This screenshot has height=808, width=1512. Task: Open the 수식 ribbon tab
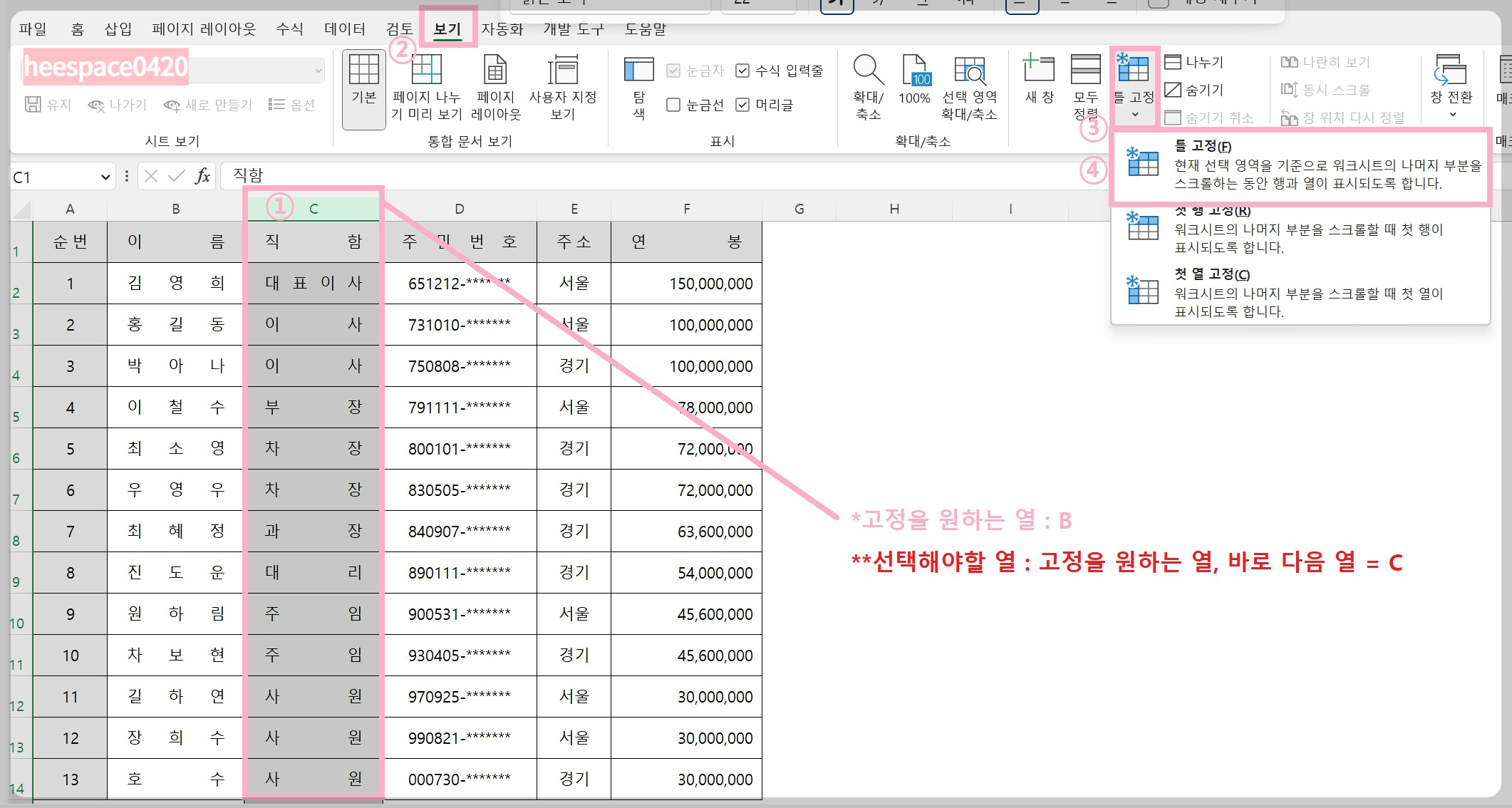coord(289,29)
